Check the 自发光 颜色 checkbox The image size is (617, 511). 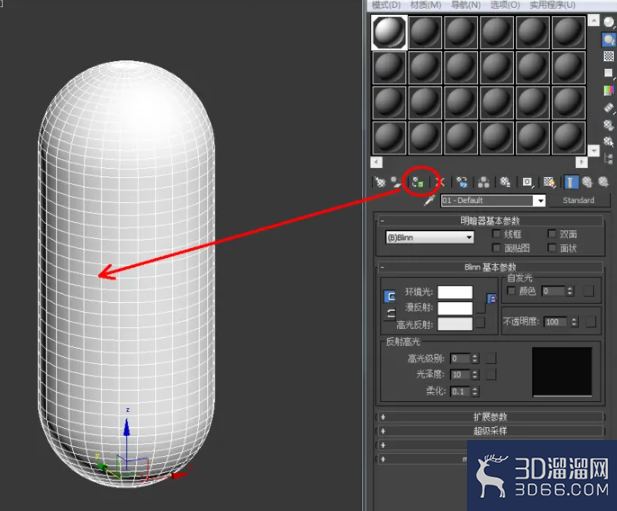tap(511, 291)
